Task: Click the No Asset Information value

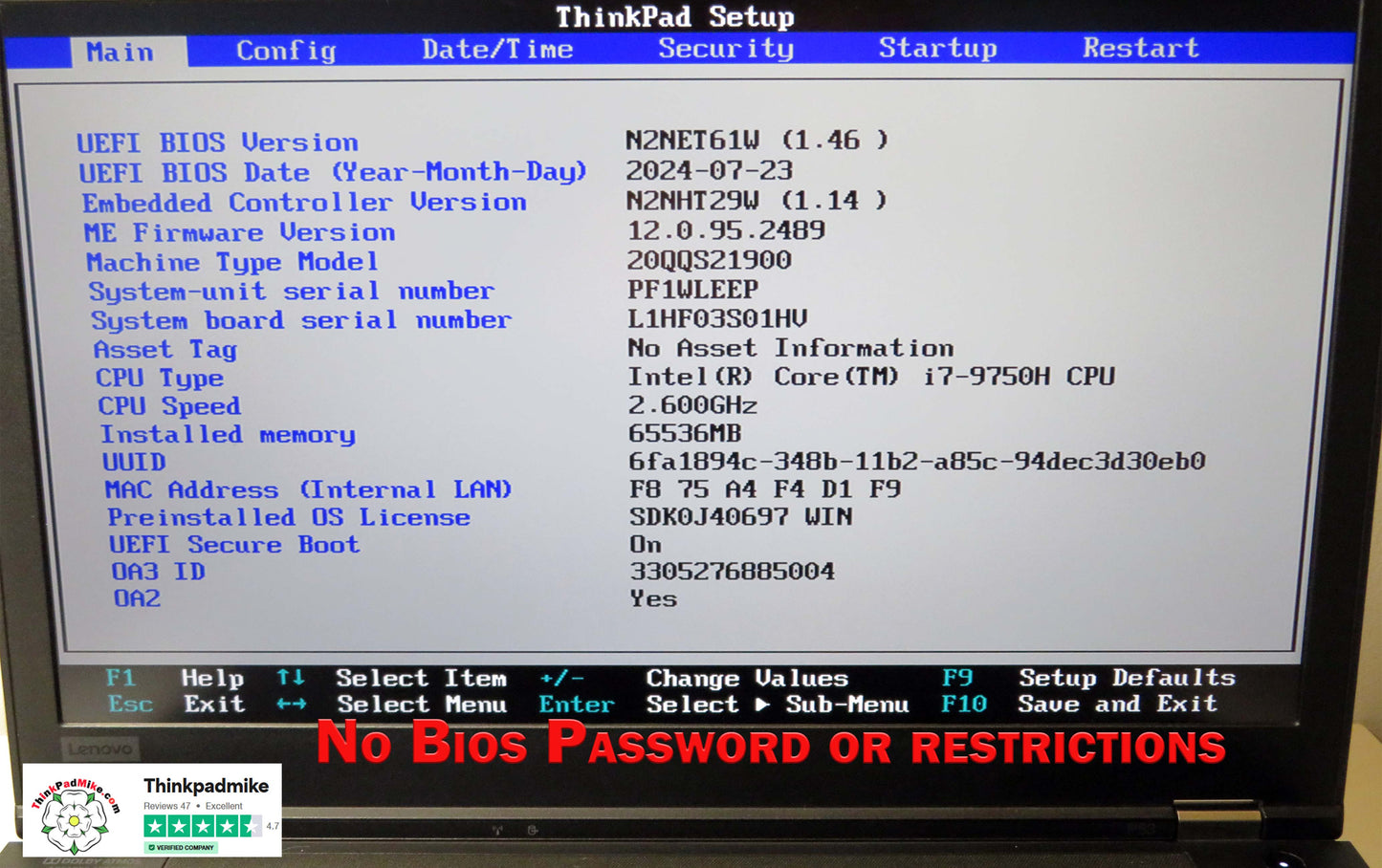Action: coord(791,348)
